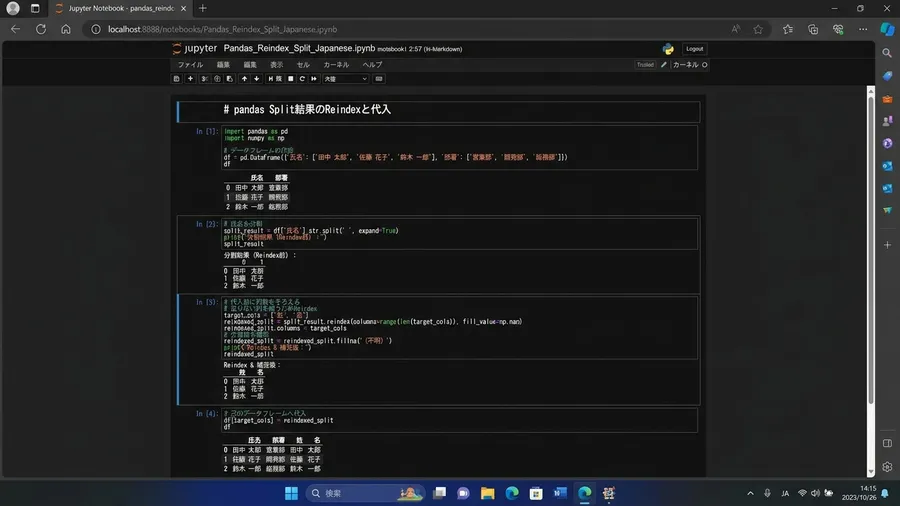Open the browser profile avatar icon
Screen dimensions: 900x506
pos(13,8)
